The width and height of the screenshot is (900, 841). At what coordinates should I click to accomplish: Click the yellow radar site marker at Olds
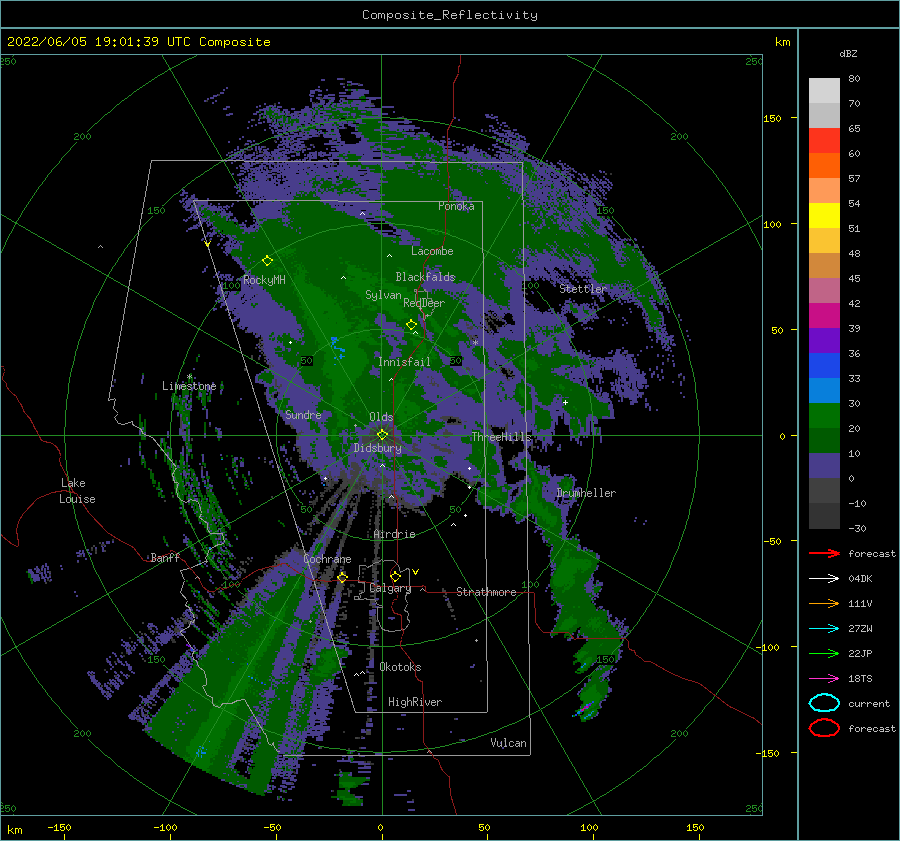pos(382,435)
